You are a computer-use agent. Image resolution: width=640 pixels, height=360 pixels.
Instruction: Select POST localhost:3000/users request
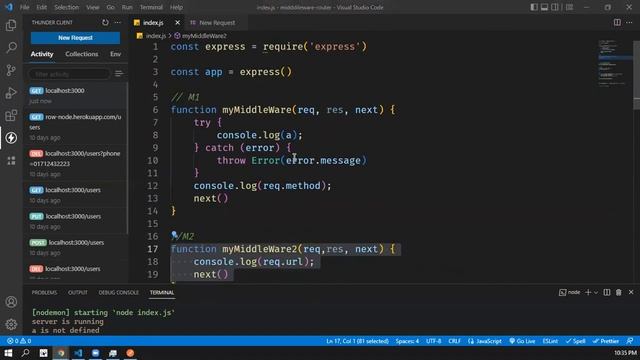coord(76,247)
